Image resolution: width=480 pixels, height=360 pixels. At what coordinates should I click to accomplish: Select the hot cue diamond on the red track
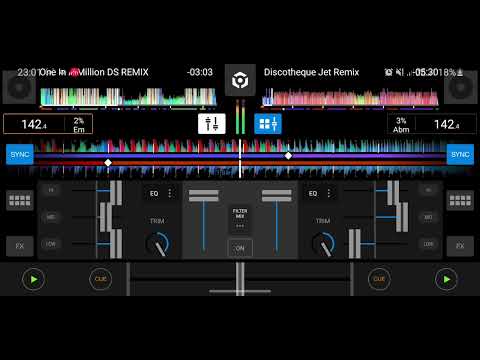click(x=108, y=163)
